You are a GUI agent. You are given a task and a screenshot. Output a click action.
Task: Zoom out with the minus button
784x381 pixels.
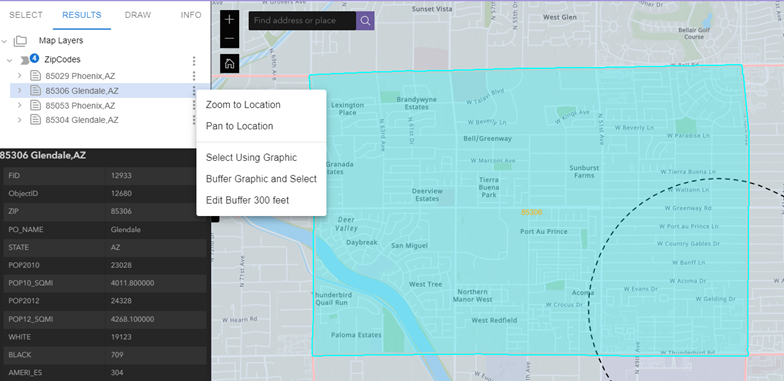pos(230,38)
